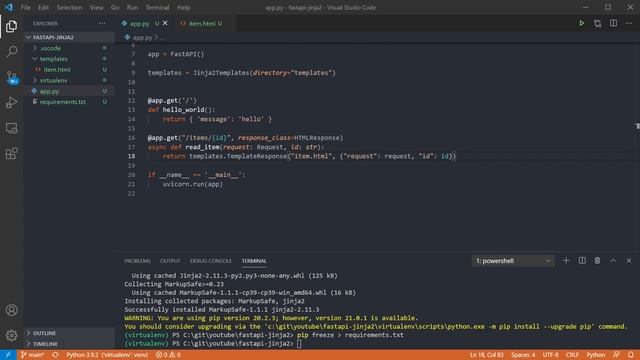640x360 pixels.
Task: Switch to the PROBLEMS panel tab
Action: tap(138, 261)
